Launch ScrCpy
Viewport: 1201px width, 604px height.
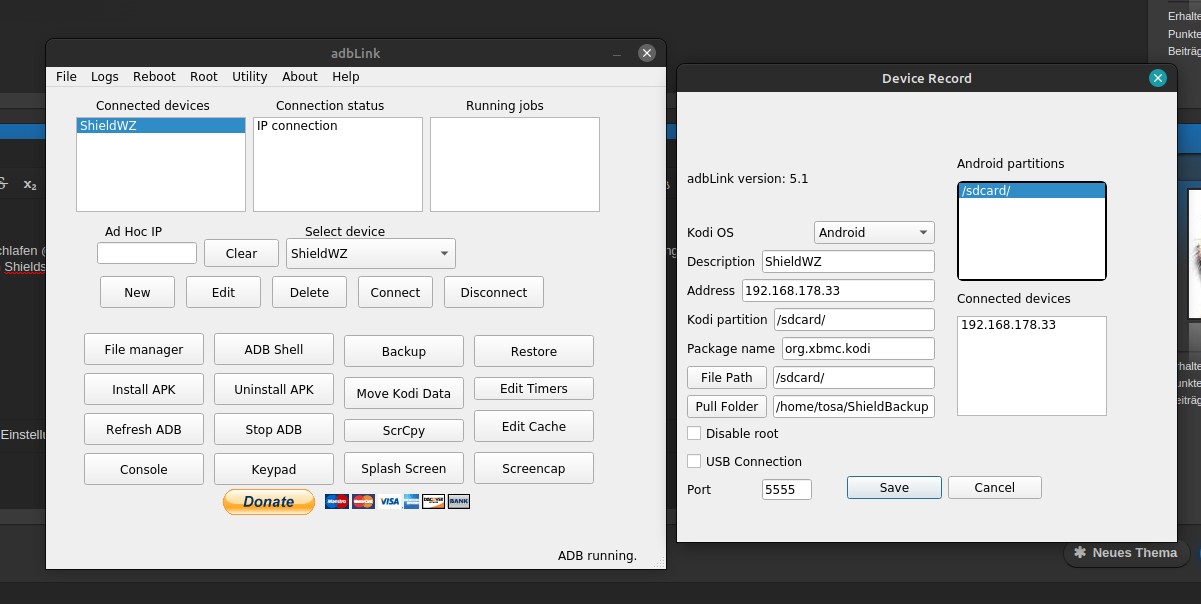(x=404, y=430)
